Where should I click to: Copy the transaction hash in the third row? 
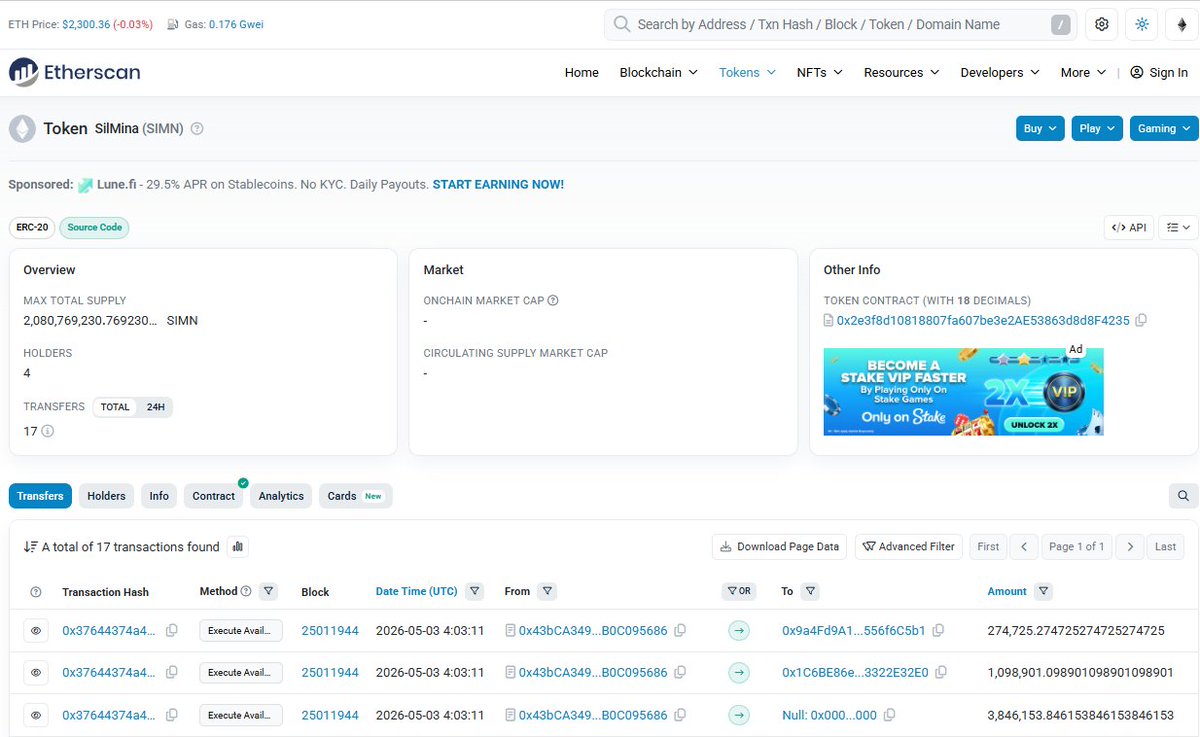172,715
